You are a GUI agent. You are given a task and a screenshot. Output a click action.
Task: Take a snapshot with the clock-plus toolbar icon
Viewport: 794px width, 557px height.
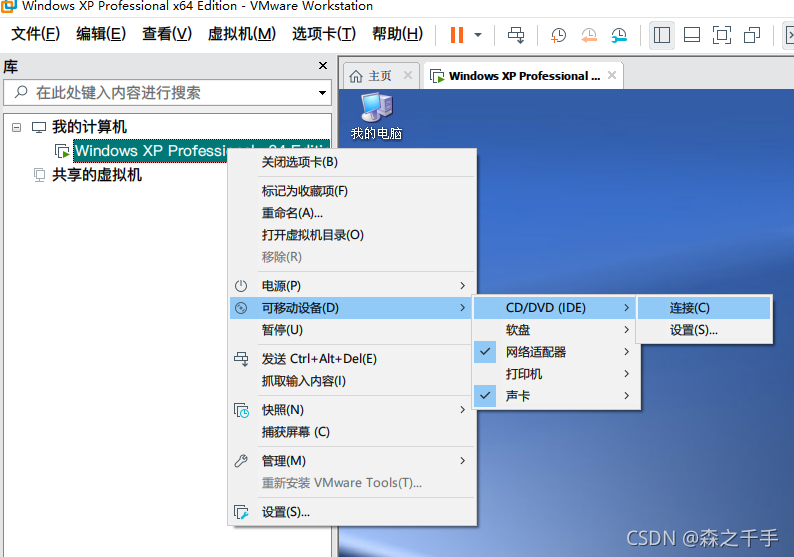558,35
